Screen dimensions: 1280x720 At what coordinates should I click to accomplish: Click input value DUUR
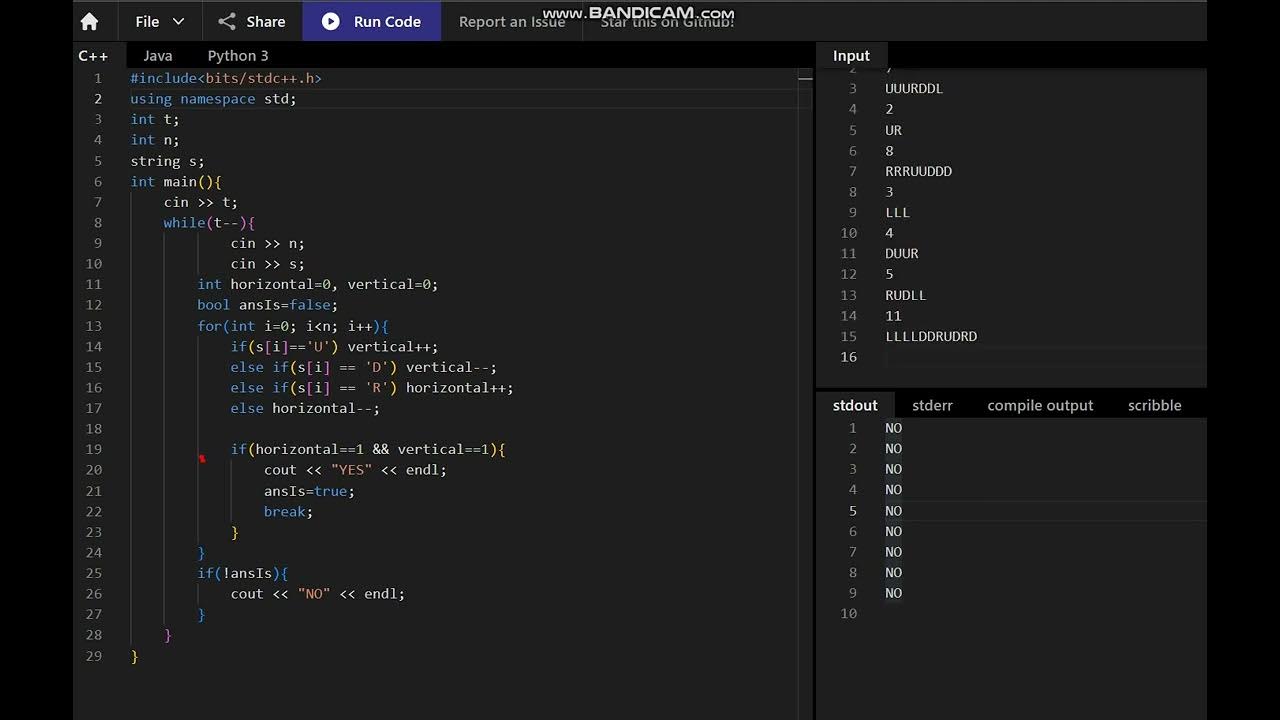point(901,254)
